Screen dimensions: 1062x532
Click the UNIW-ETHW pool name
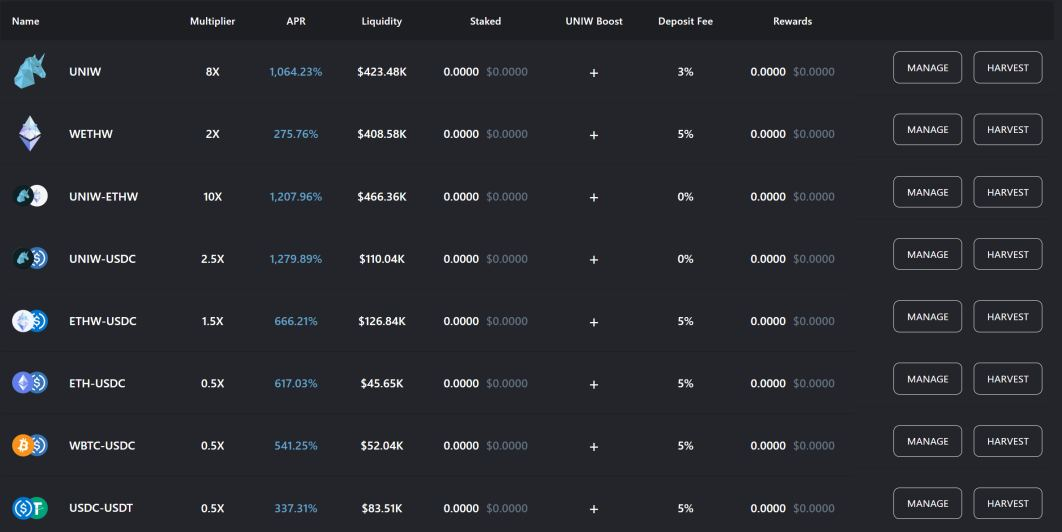click(104, 197)
